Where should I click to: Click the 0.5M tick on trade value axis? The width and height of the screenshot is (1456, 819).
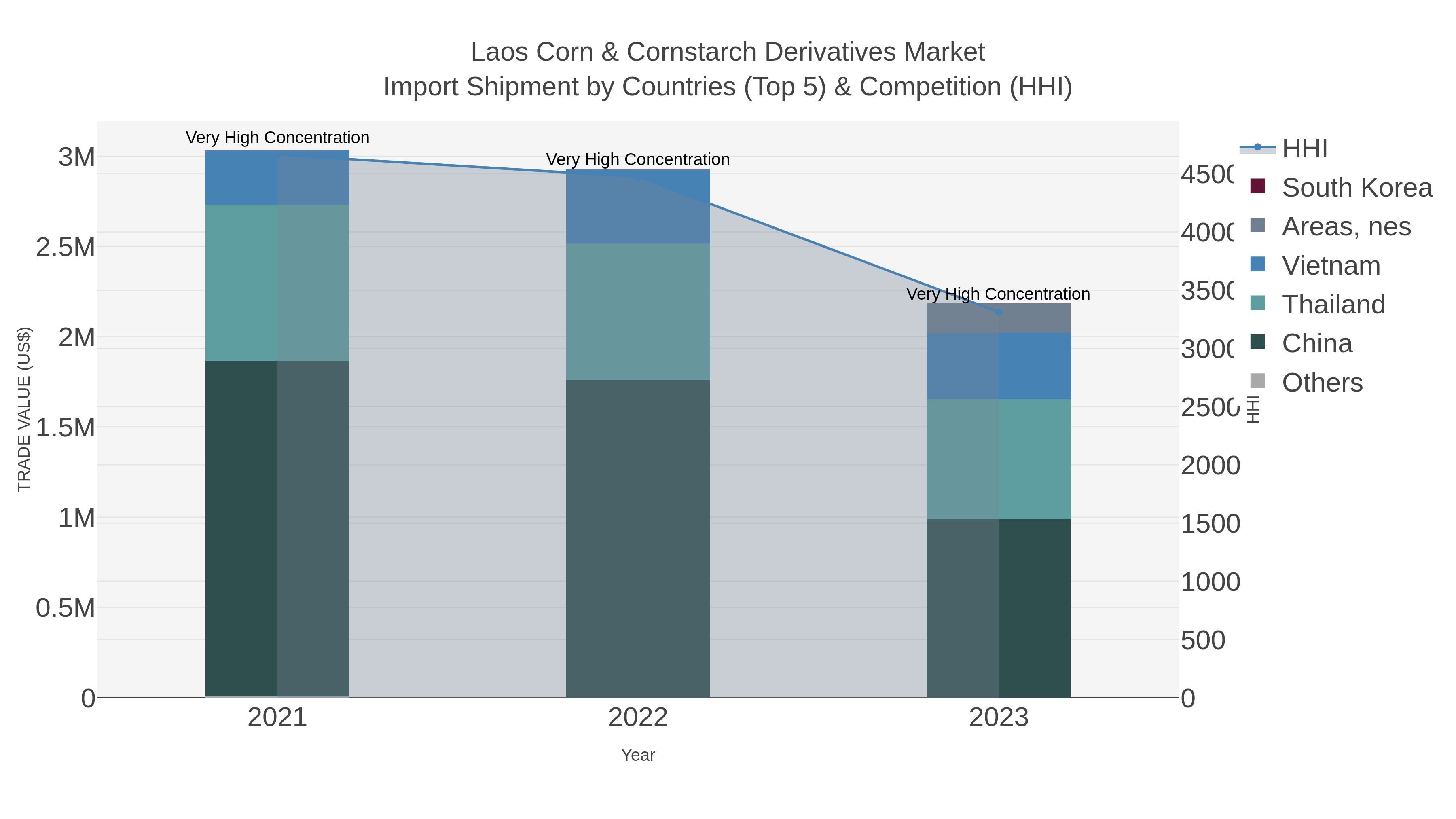tap(66, 608)
